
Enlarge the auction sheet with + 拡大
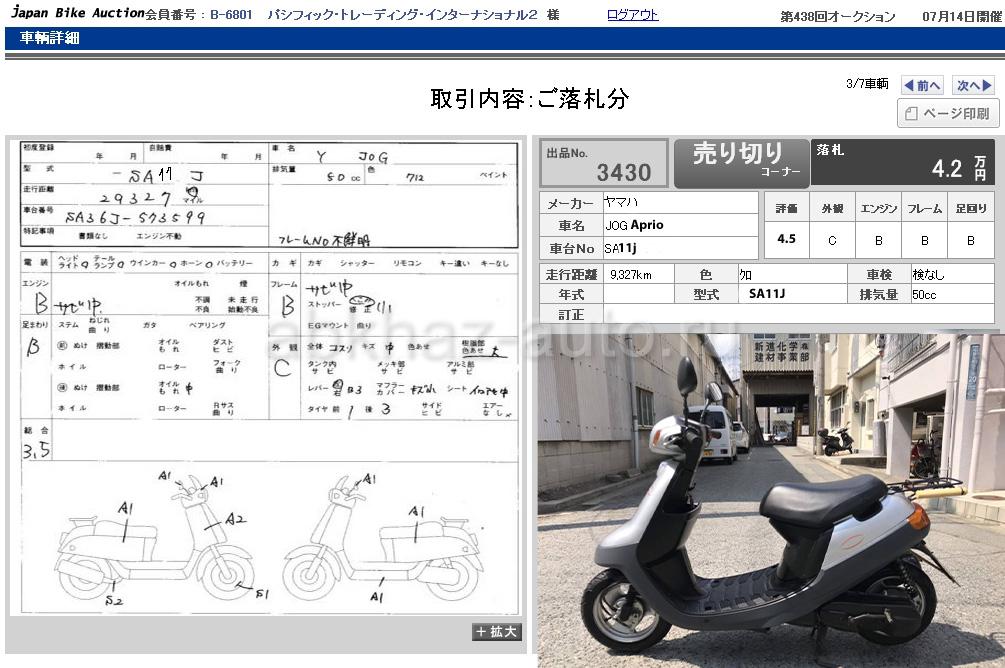(496, 632)
